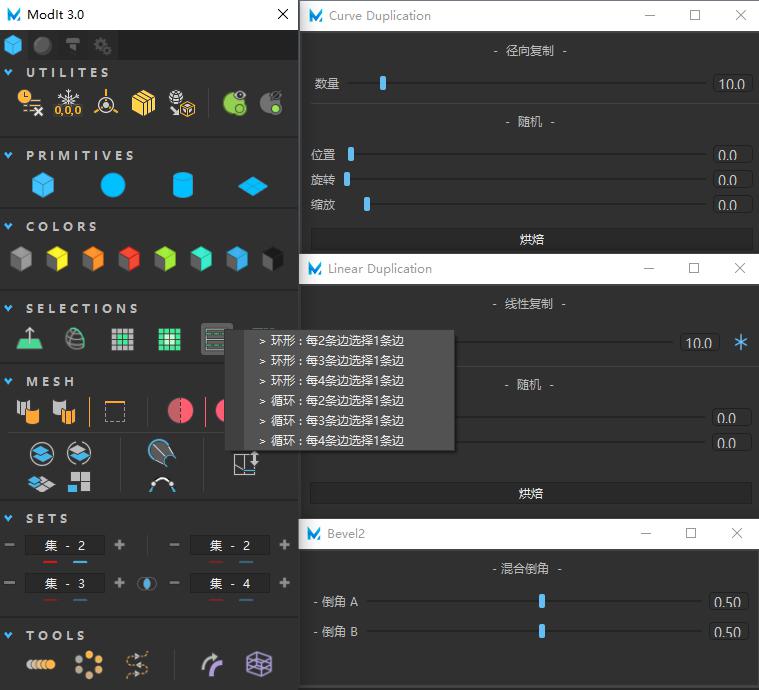Collapse the SETS section
Screen dimensions: 759x690
click(9, 519)
